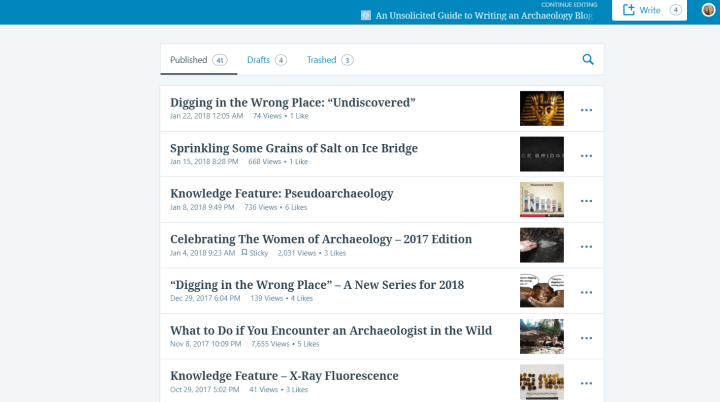Click the X-Ray Fluorescence samples thumbnail
This screenshot has height=402, width=720.
point(542,382)
